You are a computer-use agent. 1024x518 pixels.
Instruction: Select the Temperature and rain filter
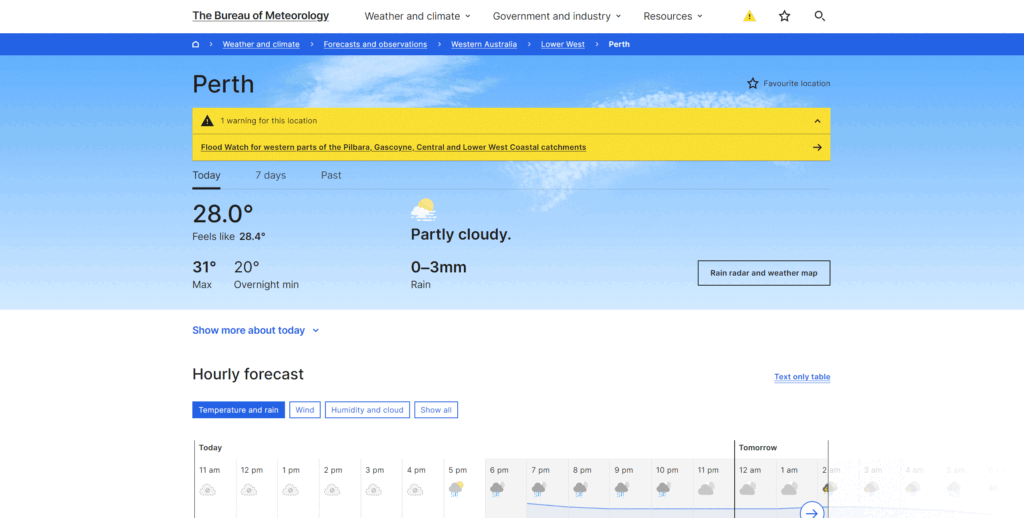tap(238, 410)
